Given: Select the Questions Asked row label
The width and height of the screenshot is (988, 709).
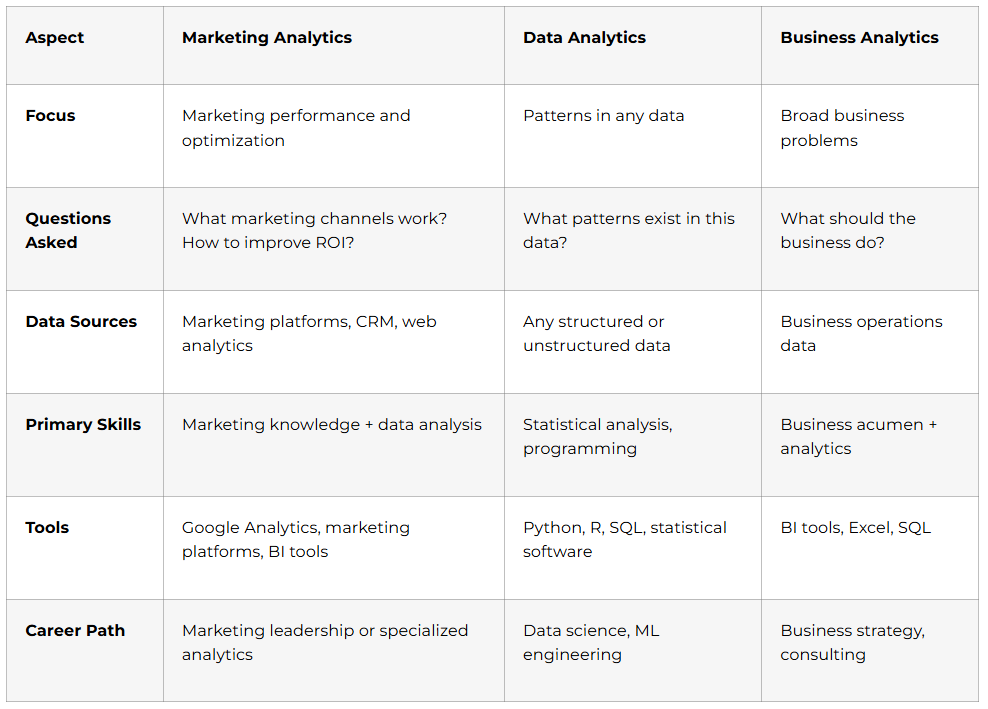Looking at the screenshot, I should pos(68,230).
